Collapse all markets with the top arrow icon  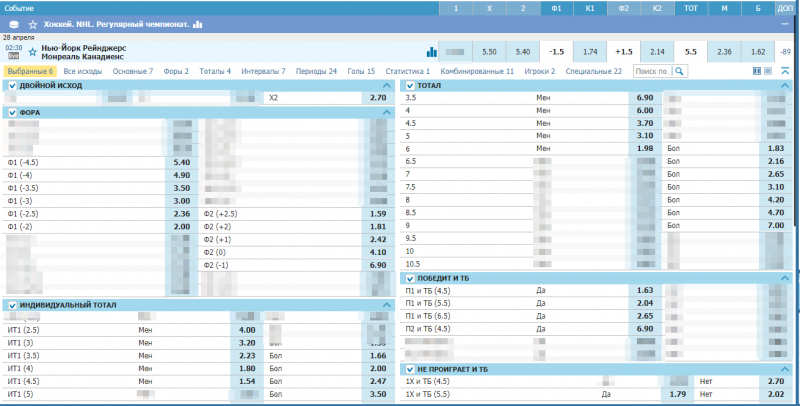[786, 72]
